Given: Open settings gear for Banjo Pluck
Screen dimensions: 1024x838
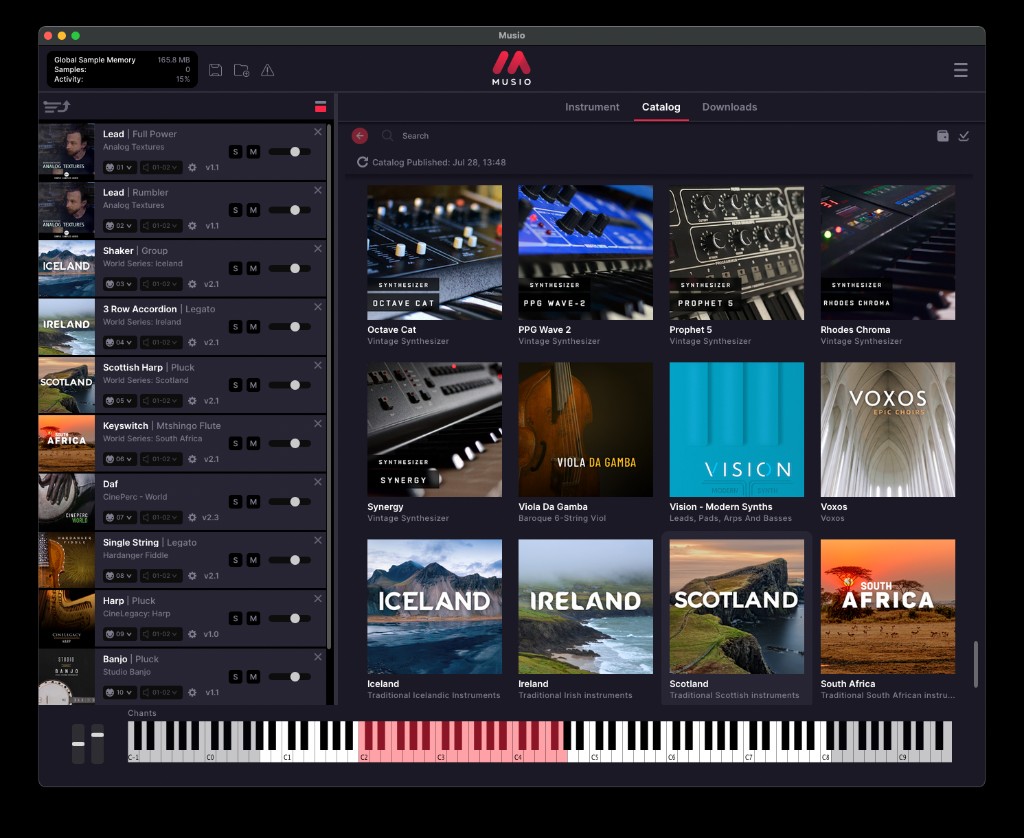Looking at the screenshot, I should click(192, 692).
